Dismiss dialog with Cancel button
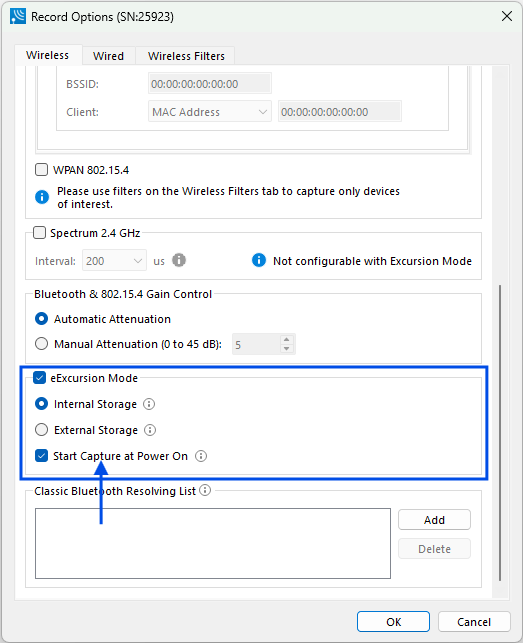The height and width of the screenshot is (643, 523). (474, 622)
